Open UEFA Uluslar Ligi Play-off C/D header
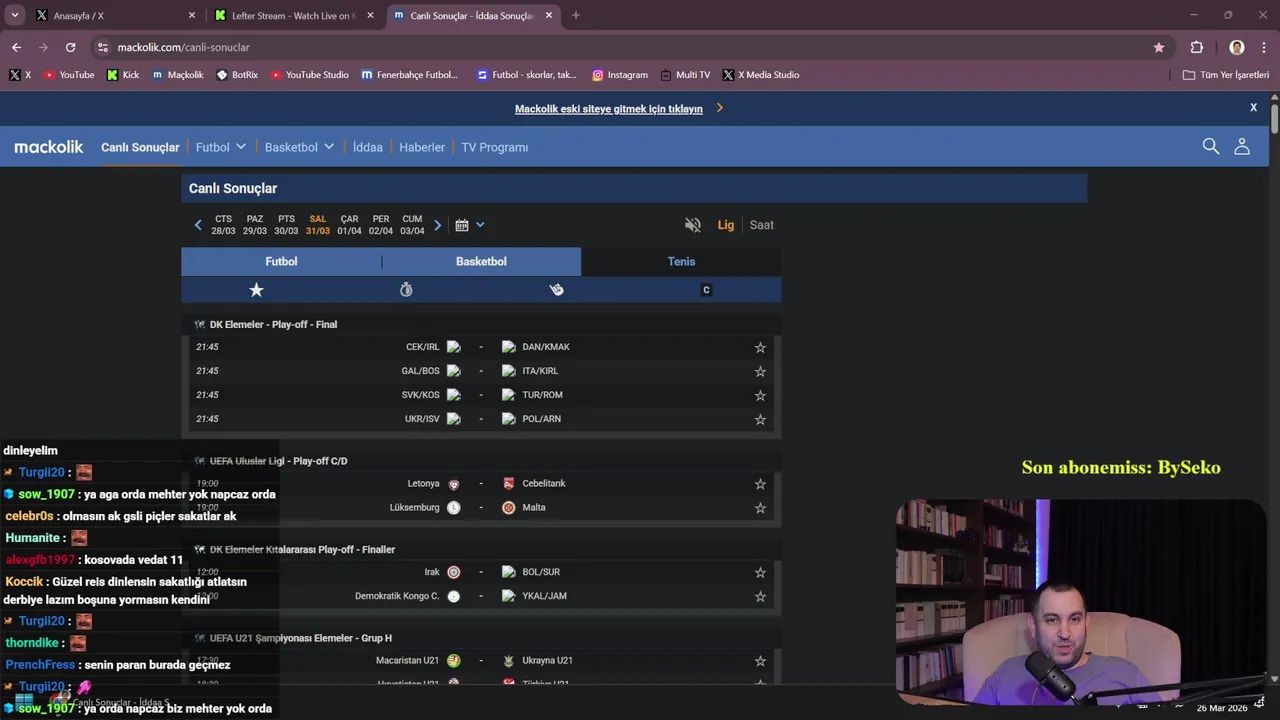 pos(278,461)
